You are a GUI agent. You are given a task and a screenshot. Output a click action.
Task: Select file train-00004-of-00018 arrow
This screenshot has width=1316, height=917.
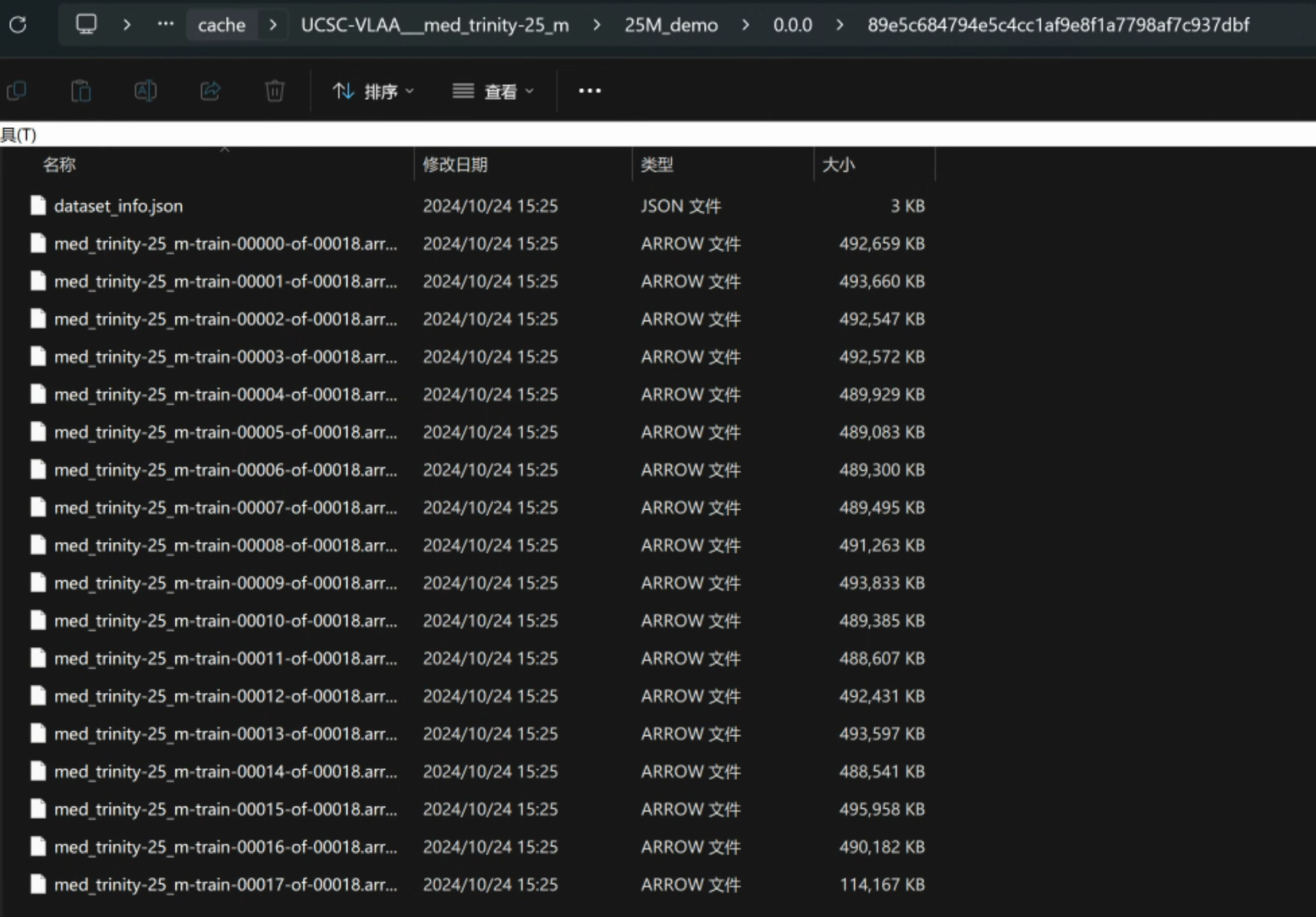point(225,395)
